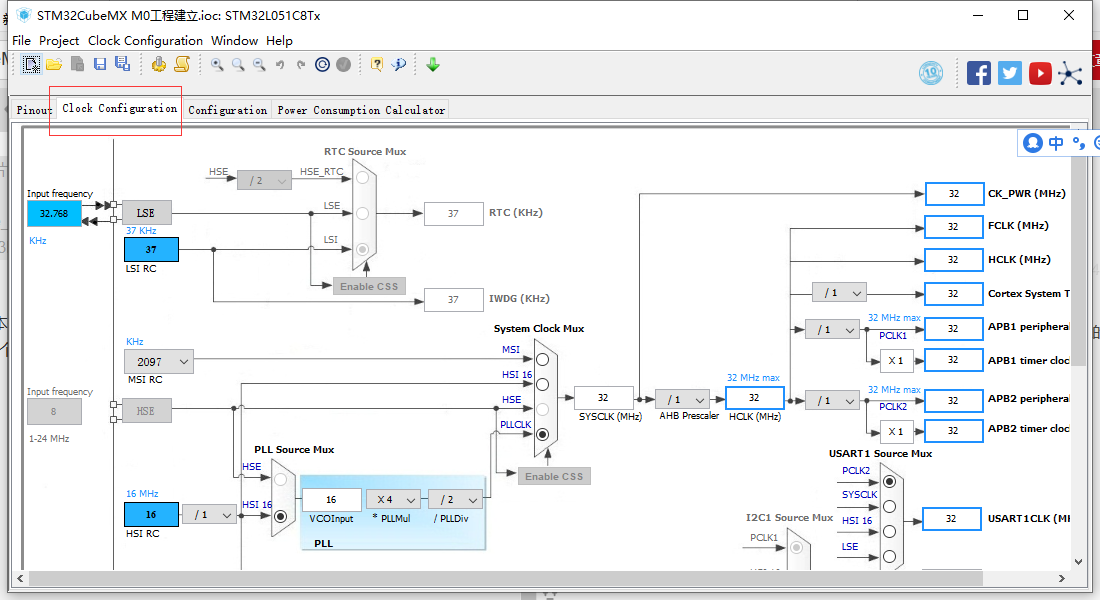Open the ST Facebook page icon
The height and width of the screenshot is (600, 1100).
[x=979, y=73]
